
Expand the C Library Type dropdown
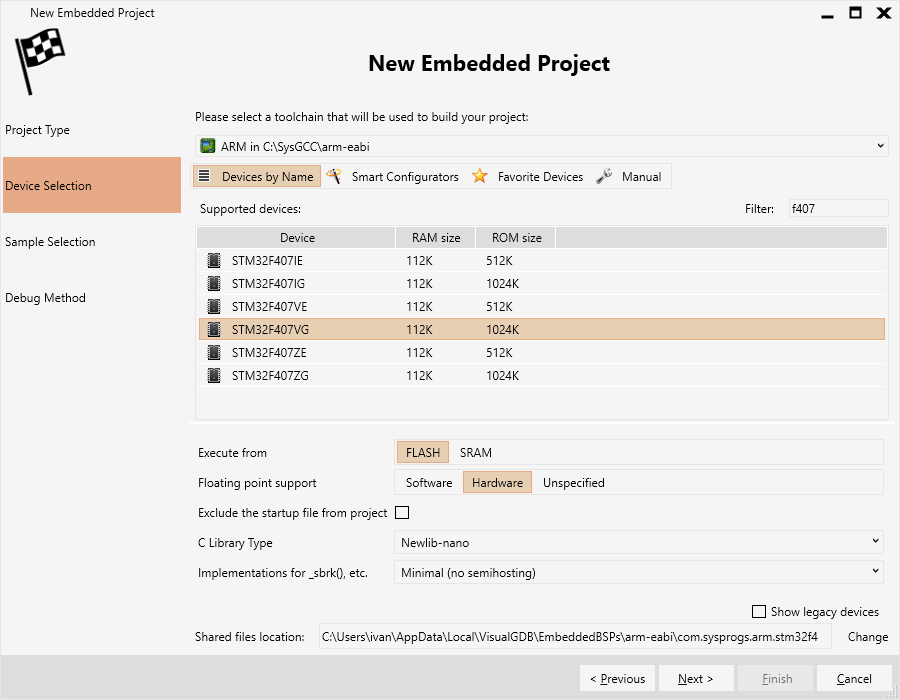638,542
